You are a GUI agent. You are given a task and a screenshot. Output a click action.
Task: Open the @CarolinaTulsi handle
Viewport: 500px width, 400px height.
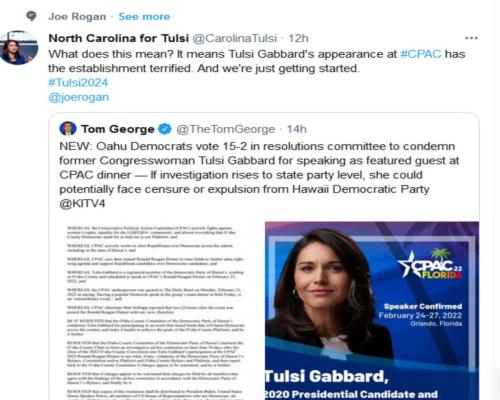click(x=235, y=38)
